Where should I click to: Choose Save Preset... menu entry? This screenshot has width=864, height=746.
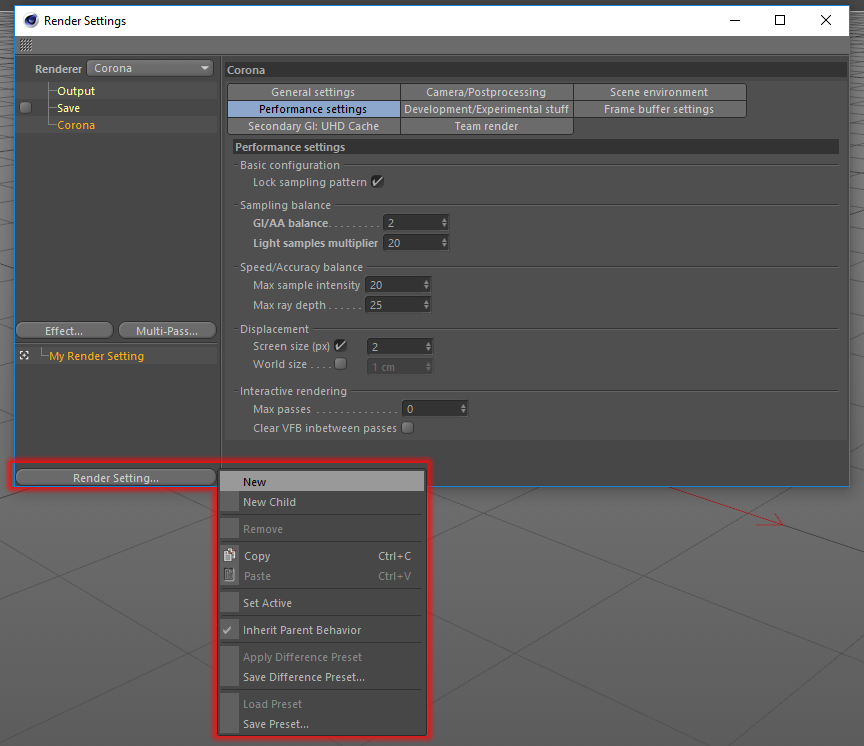click(322, 724)
